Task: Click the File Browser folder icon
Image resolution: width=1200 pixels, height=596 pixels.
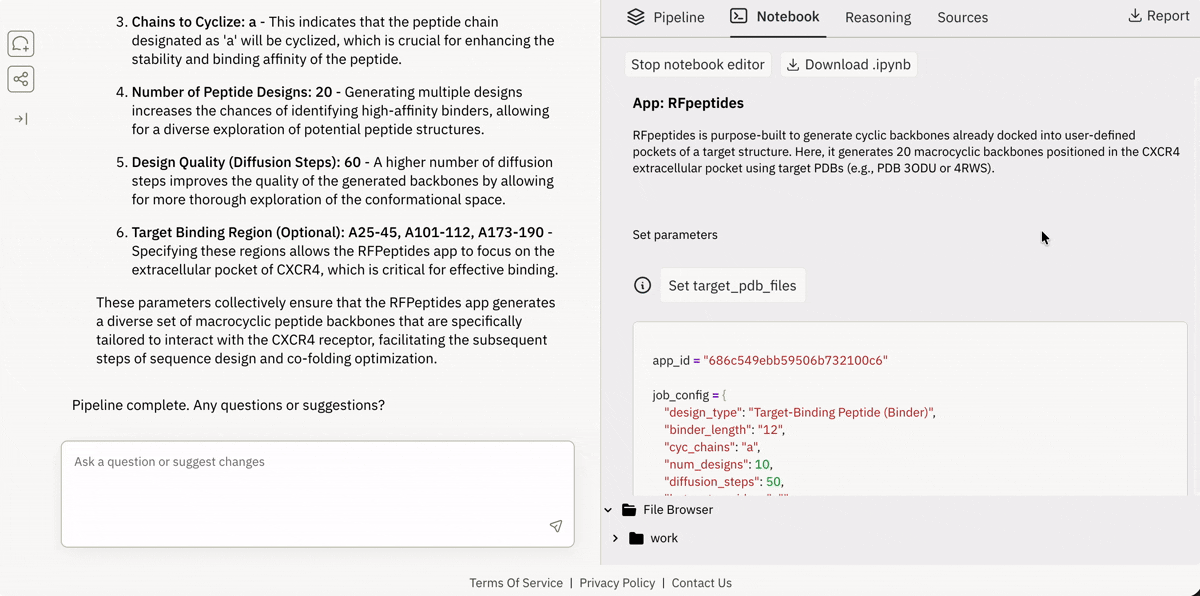Action: [x=629, y=510]
